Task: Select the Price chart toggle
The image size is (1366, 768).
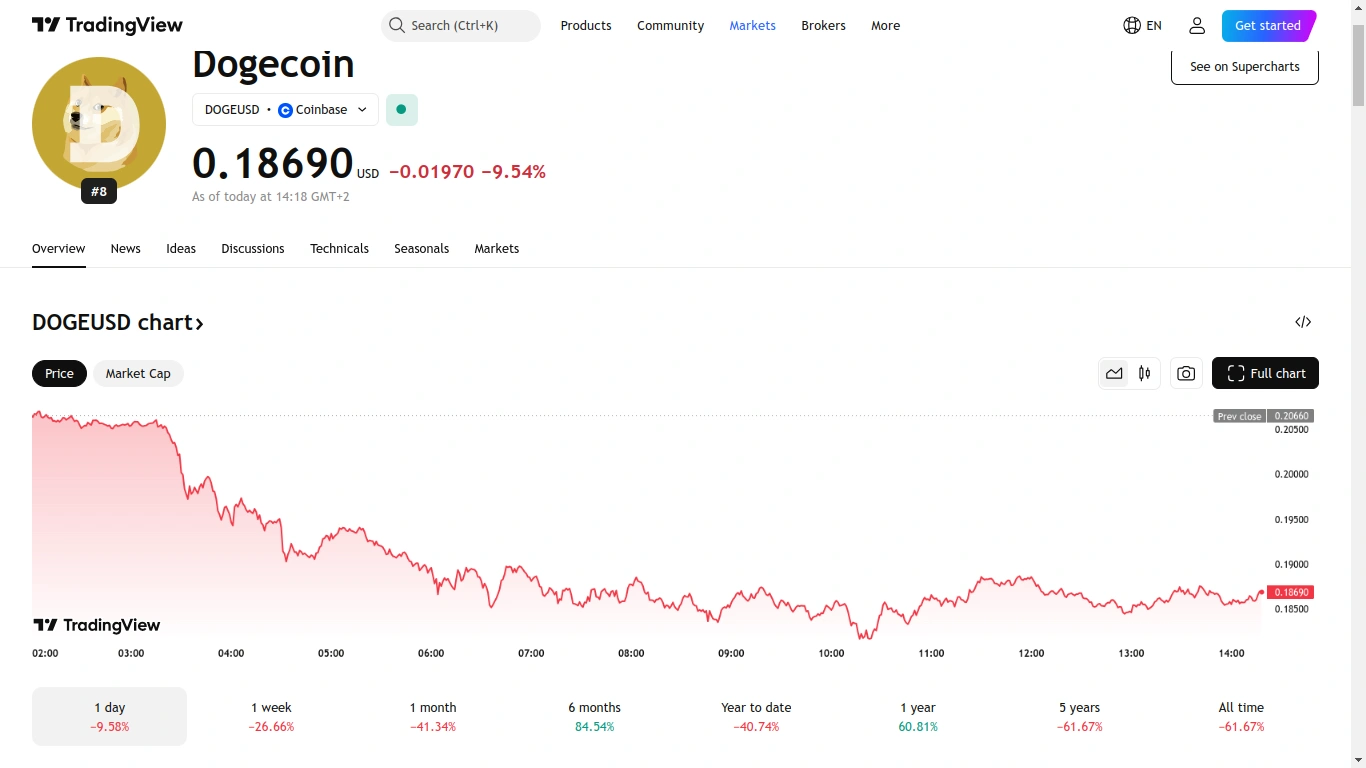Action: coord(59,374)
